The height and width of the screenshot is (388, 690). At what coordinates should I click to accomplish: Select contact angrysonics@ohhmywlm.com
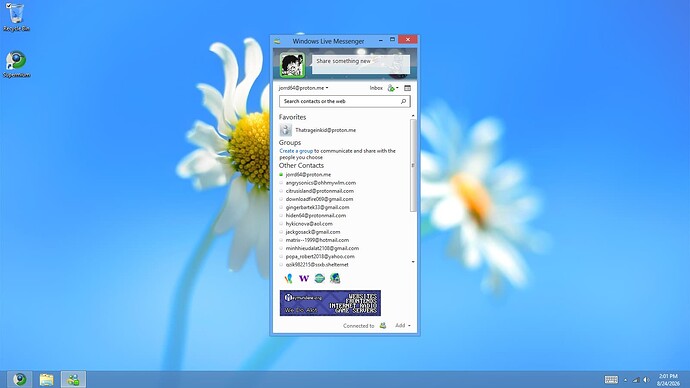click(321, 183)
